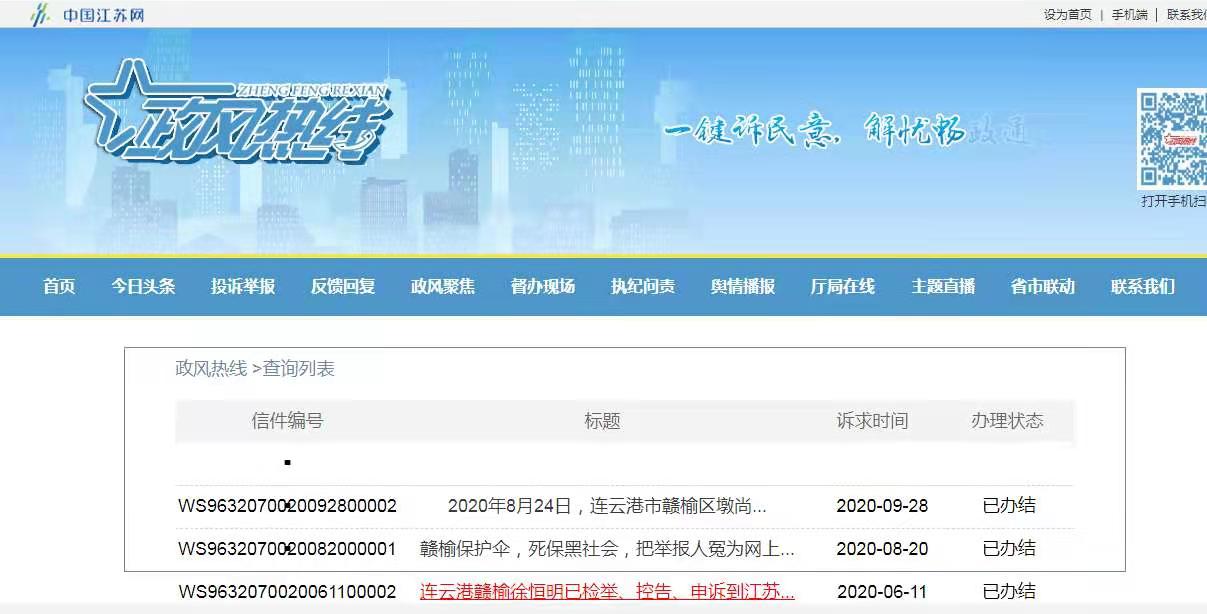Image resolution: width=1207 pixels, height=614 pixels.
Task: Click the 中国江苏网 logo icon
Action: [40, 15]
